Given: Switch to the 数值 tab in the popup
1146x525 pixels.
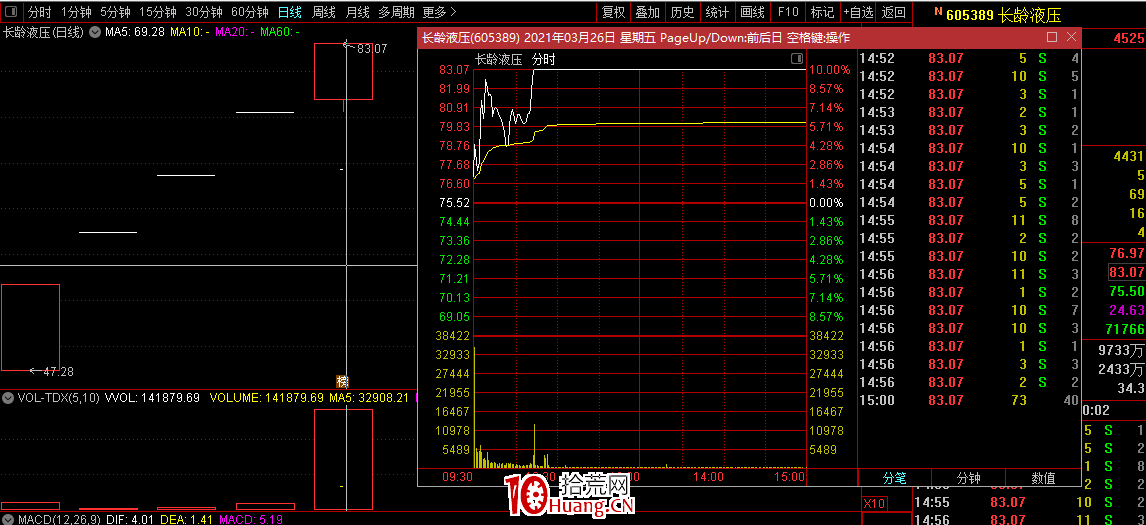Looking at the screenshot, I should pyautogui.click(x=1043, y=478).
